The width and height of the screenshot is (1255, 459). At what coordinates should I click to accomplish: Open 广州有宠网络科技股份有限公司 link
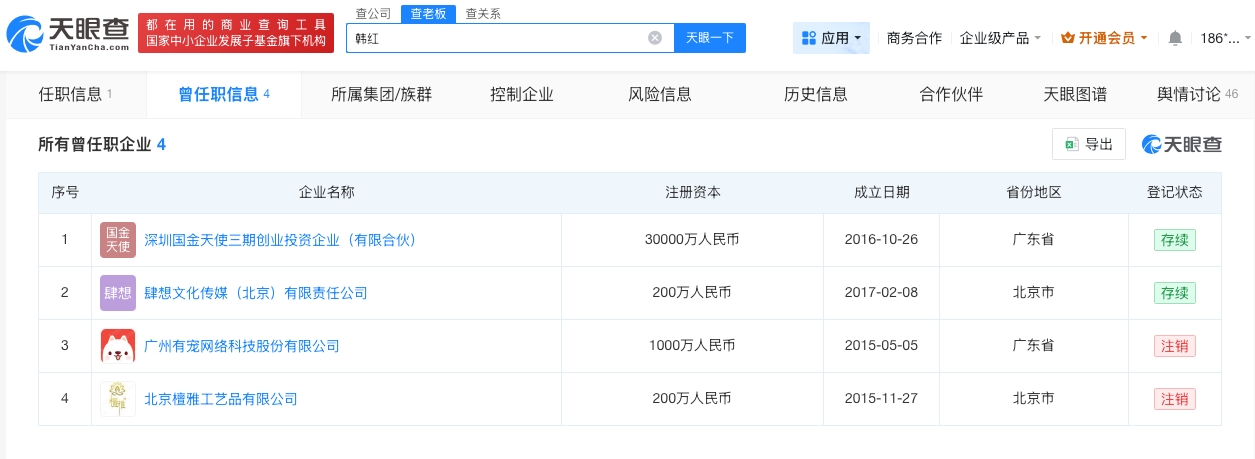(242, 346)
